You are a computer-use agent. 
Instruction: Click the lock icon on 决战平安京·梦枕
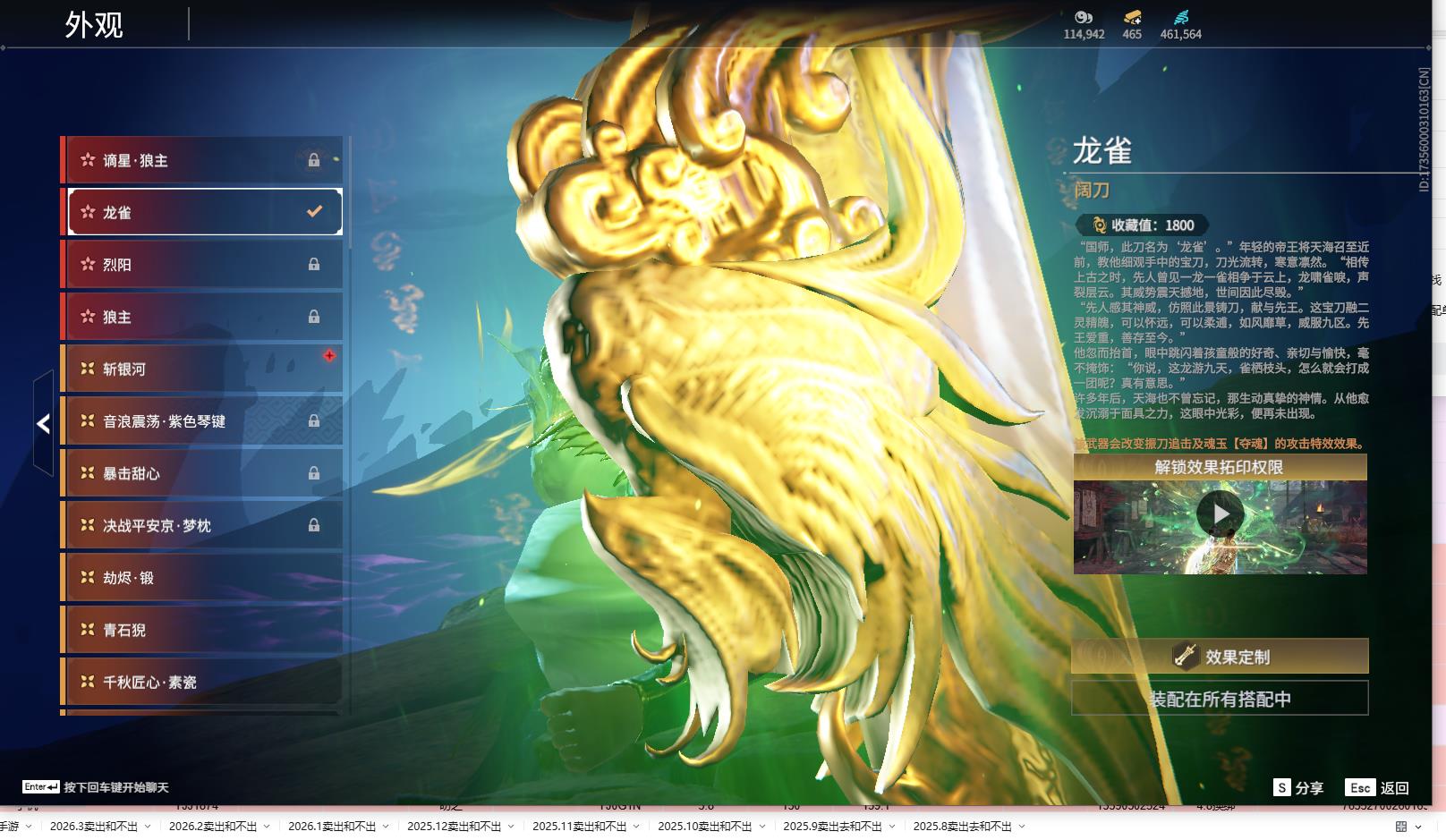pos(314,525)
